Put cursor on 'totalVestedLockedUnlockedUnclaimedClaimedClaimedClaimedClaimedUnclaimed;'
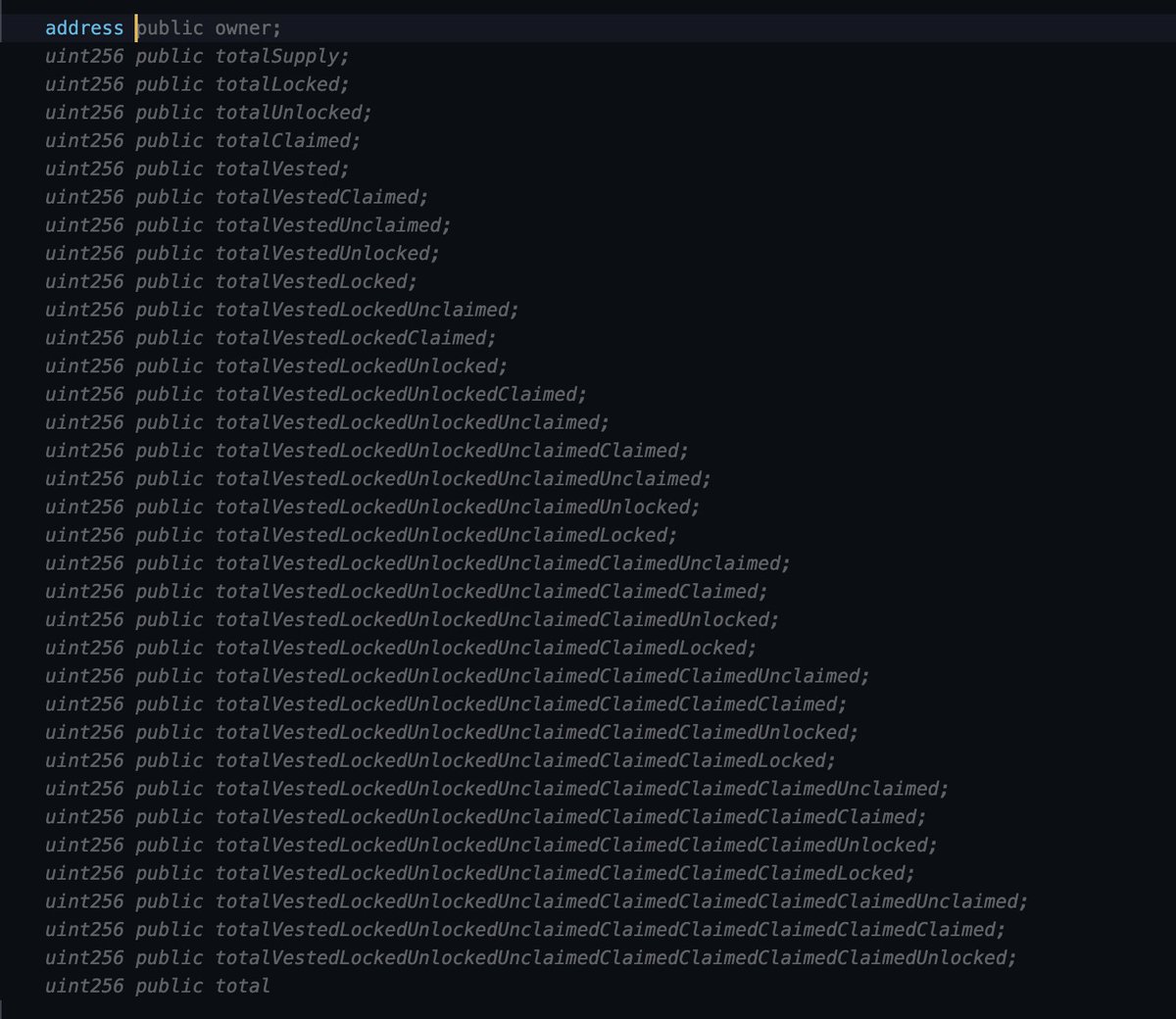The height and width of the screenshot is (1019, 1176). click(x=622, y=901)
